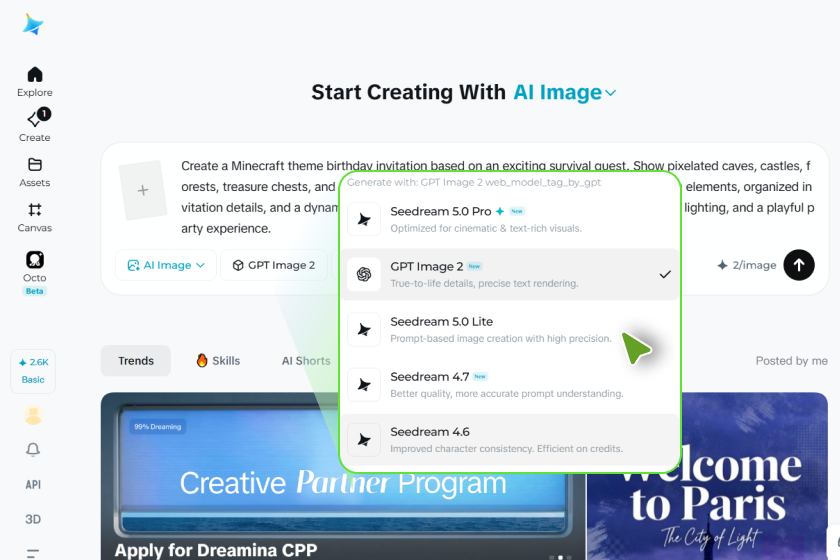Click the Seedream 5.0 Lite star icon
This screenshot has height=560, width=840.
(364, 330)
